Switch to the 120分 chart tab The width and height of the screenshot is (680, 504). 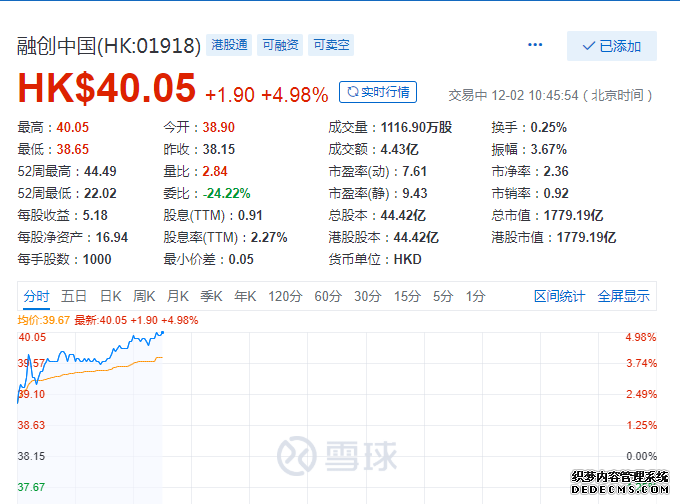(x=285, y=296)
